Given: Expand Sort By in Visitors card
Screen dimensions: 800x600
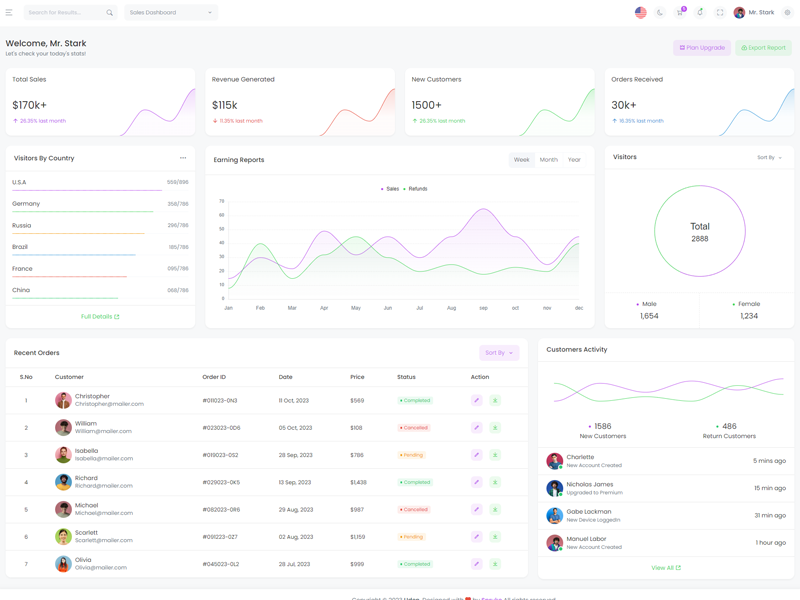Looking at the screenshot, I should 769,158.
